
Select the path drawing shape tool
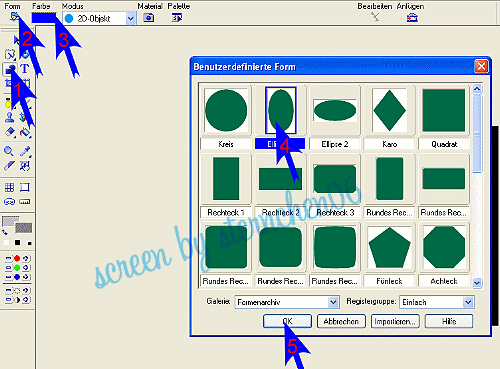10,69
